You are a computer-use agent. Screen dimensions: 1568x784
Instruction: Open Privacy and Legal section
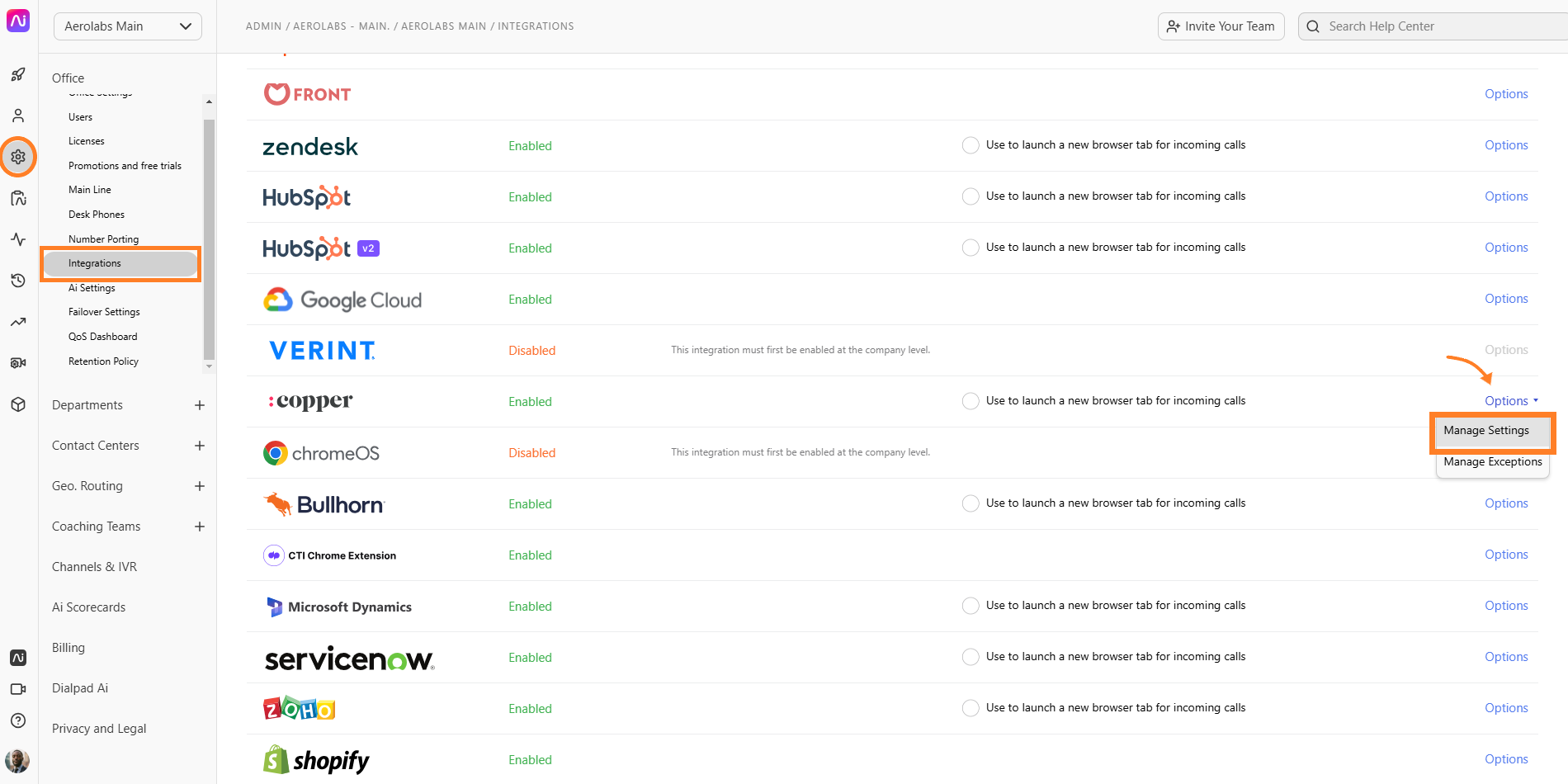point(99,729)
